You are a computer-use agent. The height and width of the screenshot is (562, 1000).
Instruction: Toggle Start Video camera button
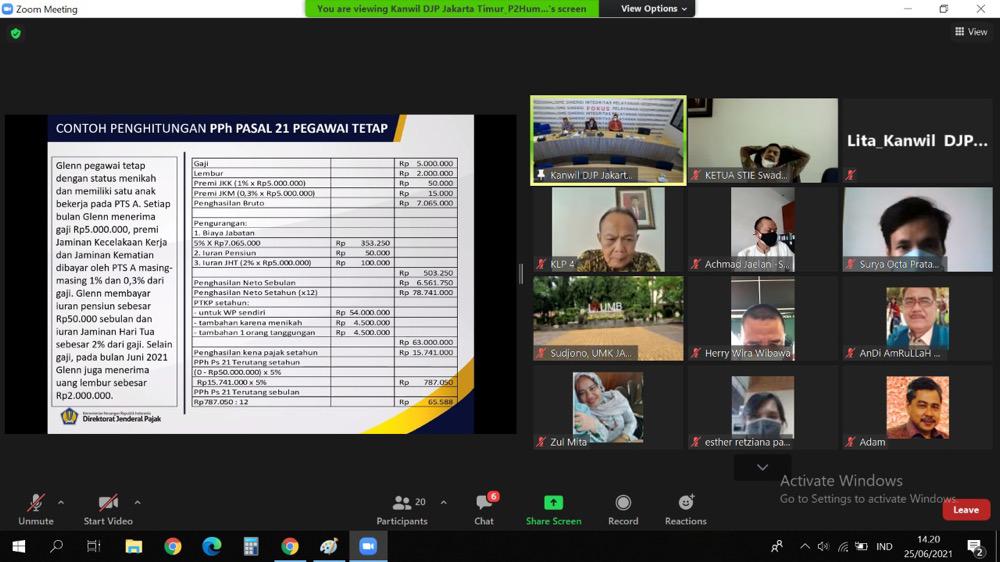point(108,509)
